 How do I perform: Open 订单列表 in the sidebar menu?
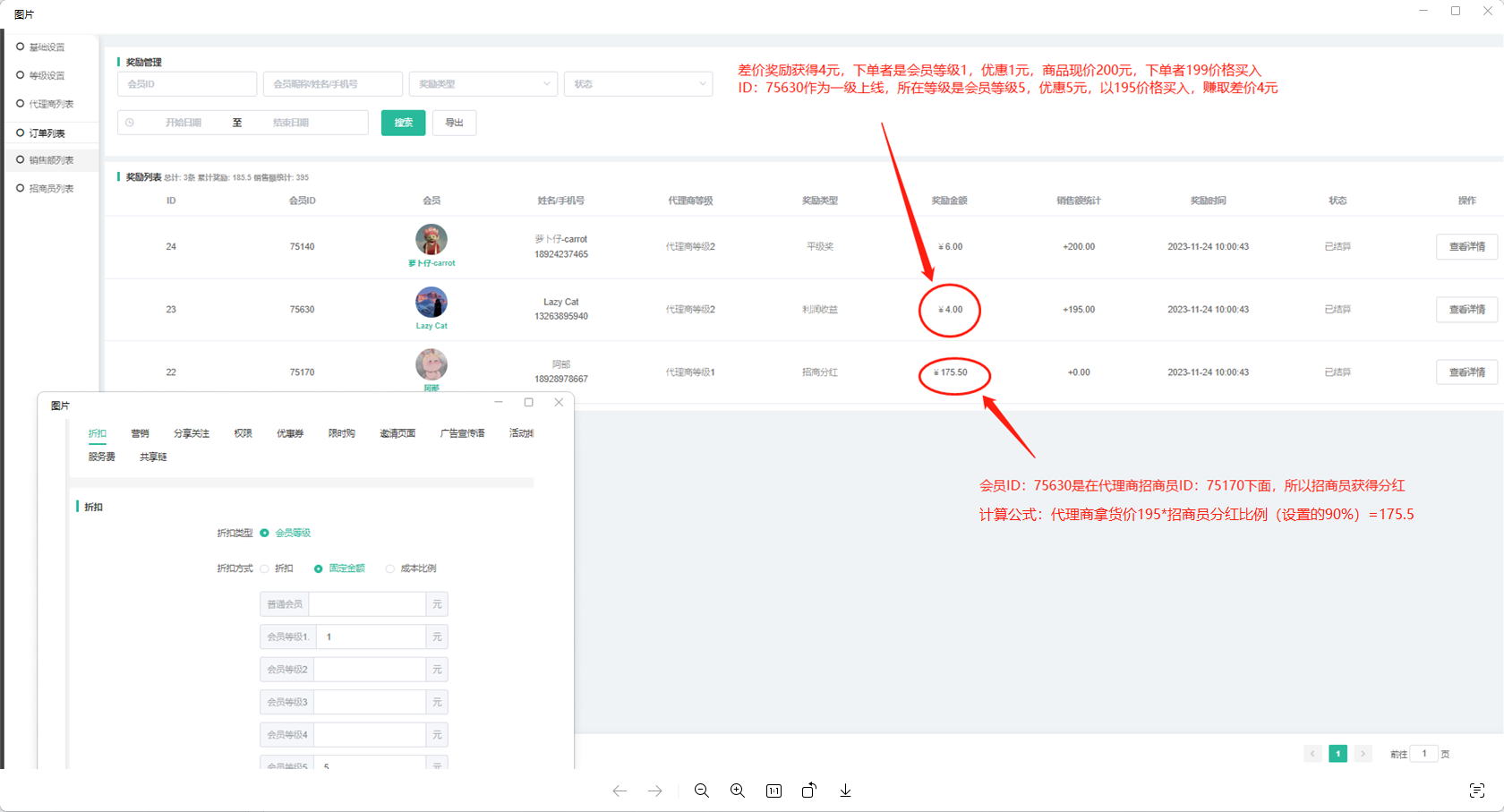[x=47, y=133]
